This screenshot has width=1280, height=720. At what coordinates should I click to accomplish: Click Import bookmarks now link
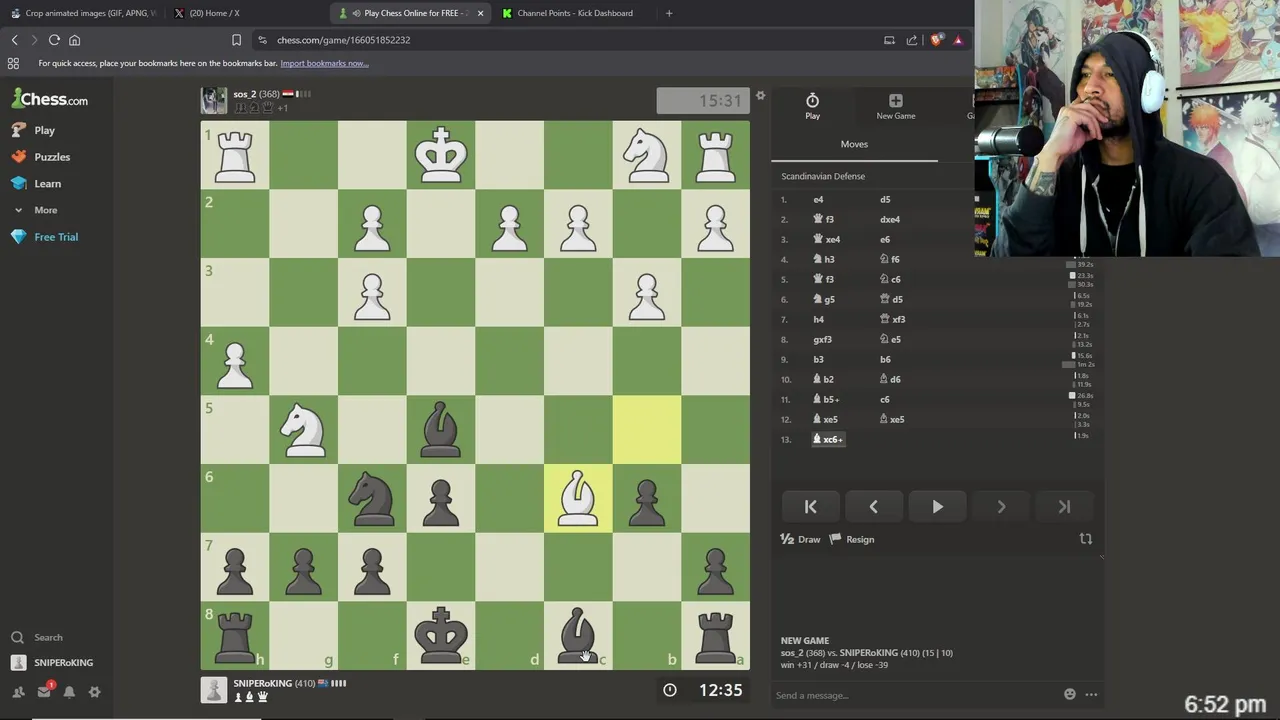324,63
